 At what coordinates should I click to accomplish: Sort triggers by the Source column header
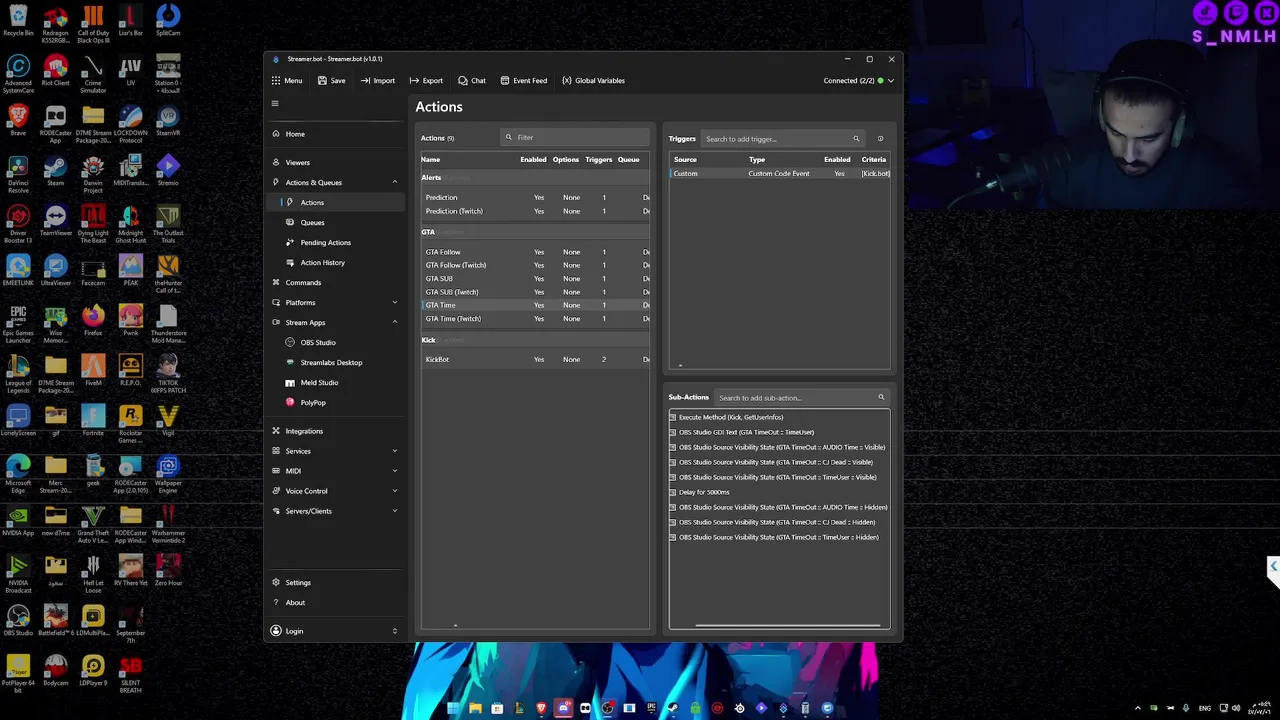(685, 160)
